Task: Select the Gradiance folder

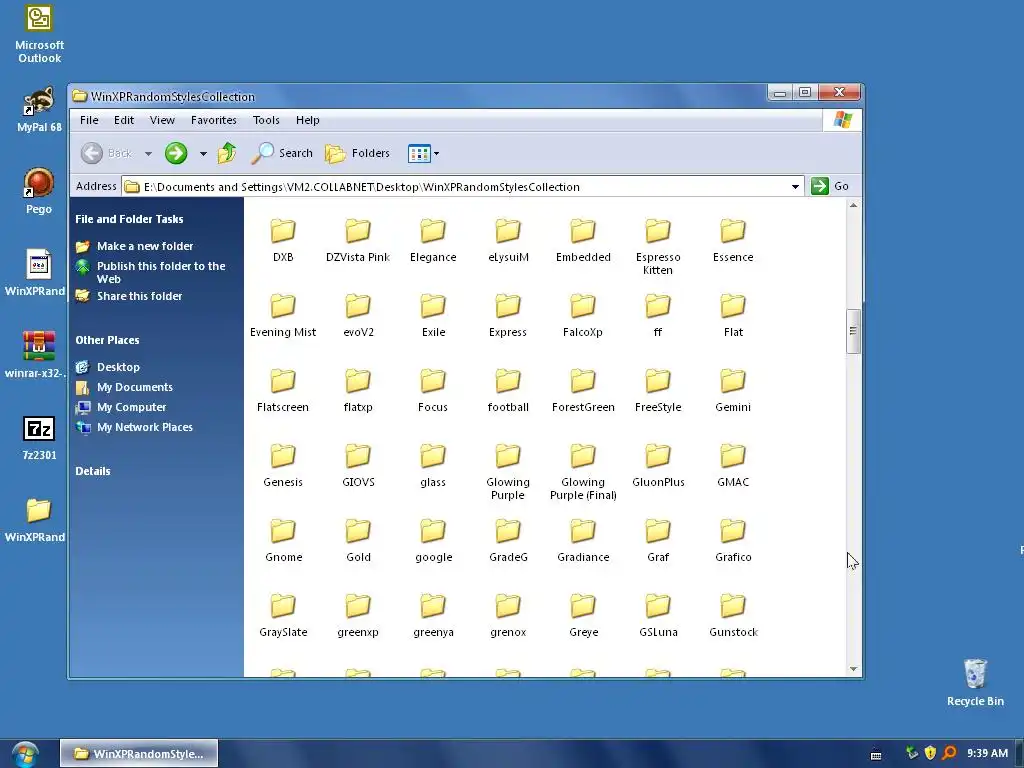Action: point(583,541)
